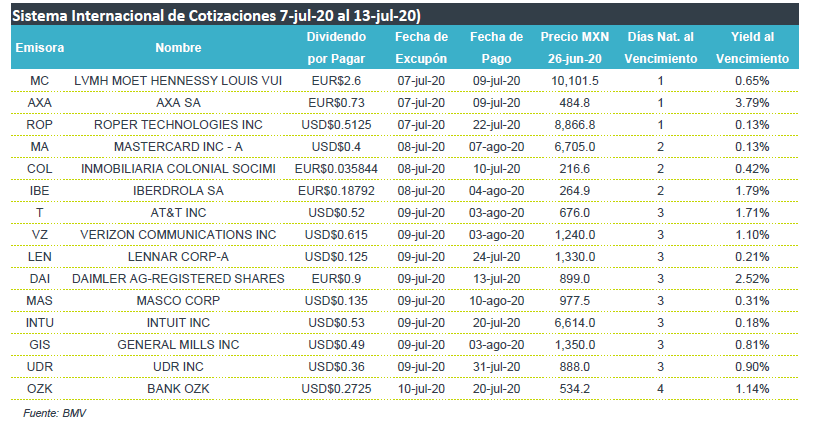The image size is (815, 425).
Task: Click the Emisora column header
Action: pos(40,48)
